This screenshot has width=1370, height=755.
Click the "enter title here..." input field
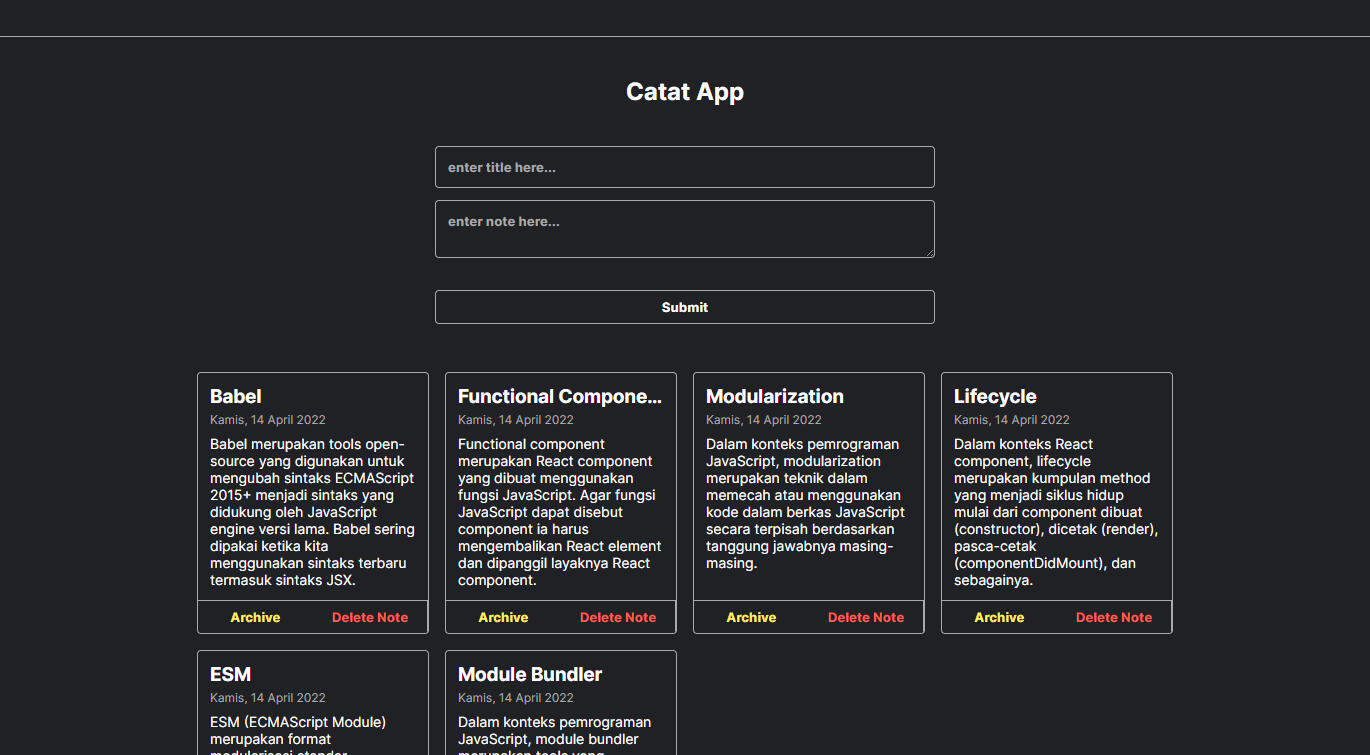(x=684, y=167)
